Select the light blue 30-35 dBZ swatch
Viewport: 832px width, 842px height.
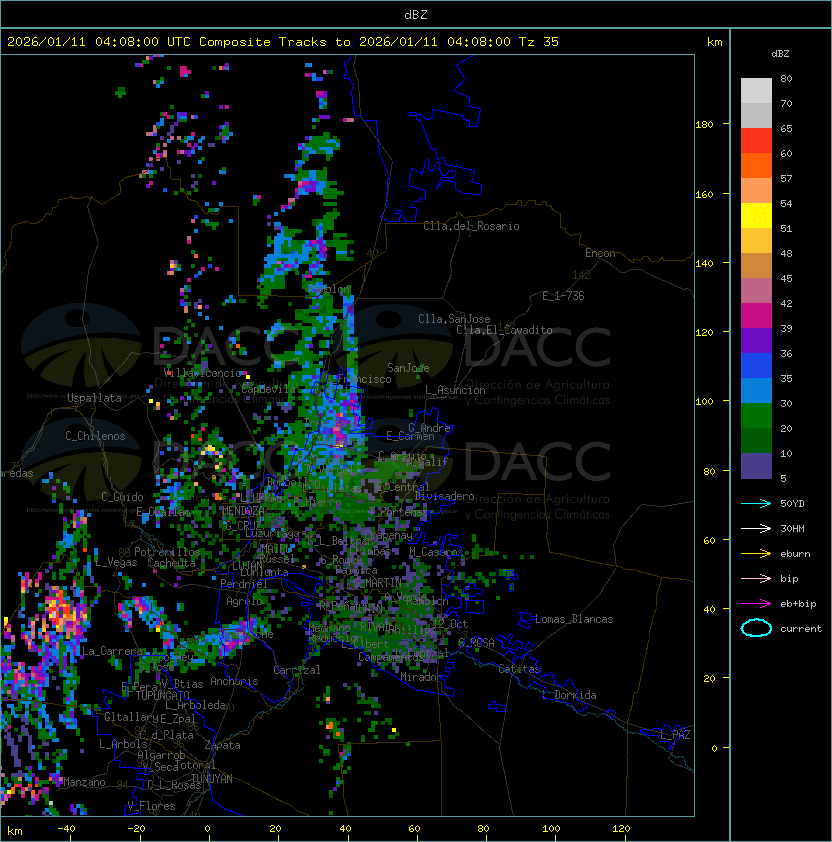pyautogui.click(x=756, y=391)
